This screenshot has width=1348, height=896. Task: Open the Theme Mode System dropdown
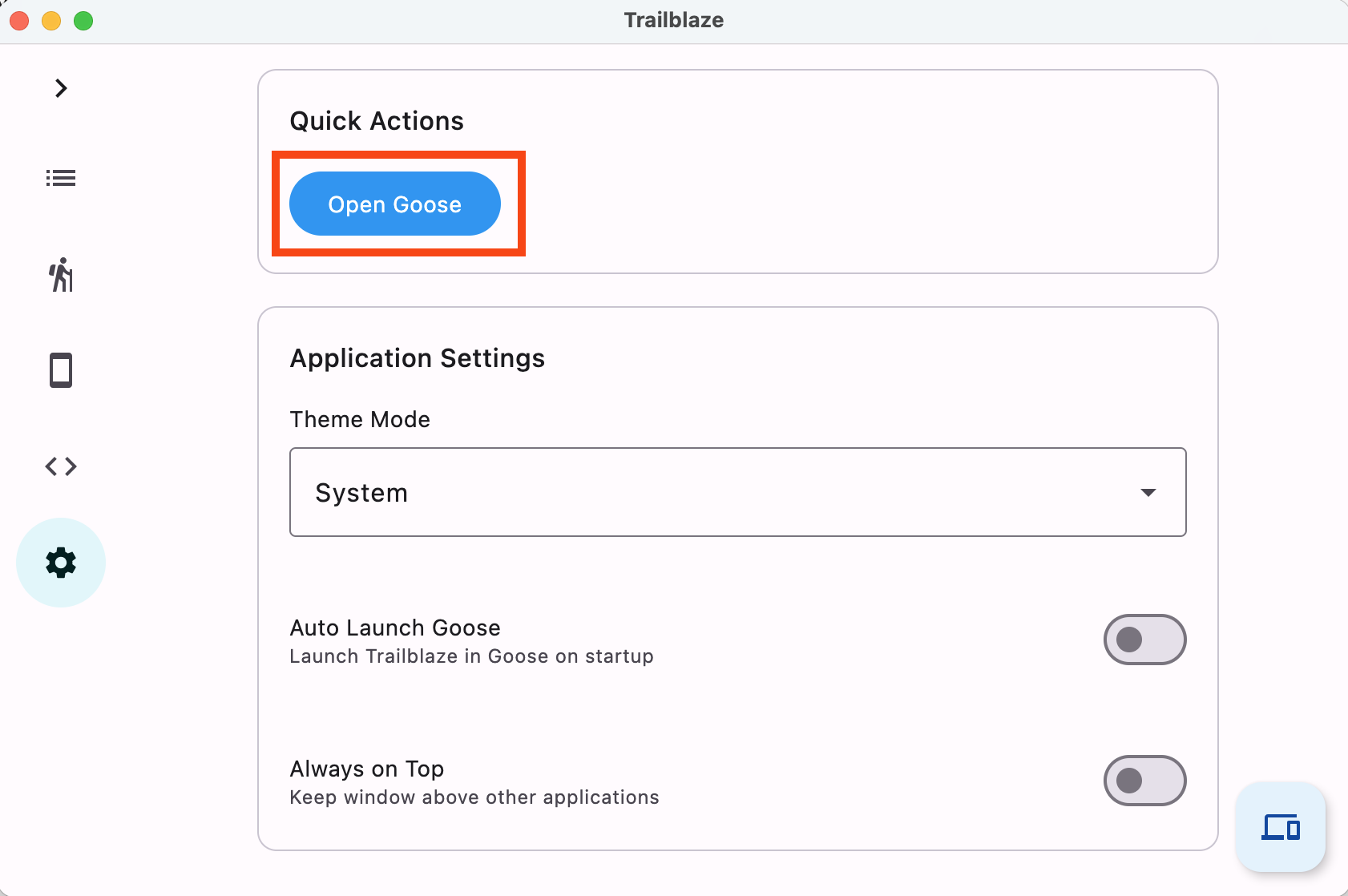click(x=737, y=492)
